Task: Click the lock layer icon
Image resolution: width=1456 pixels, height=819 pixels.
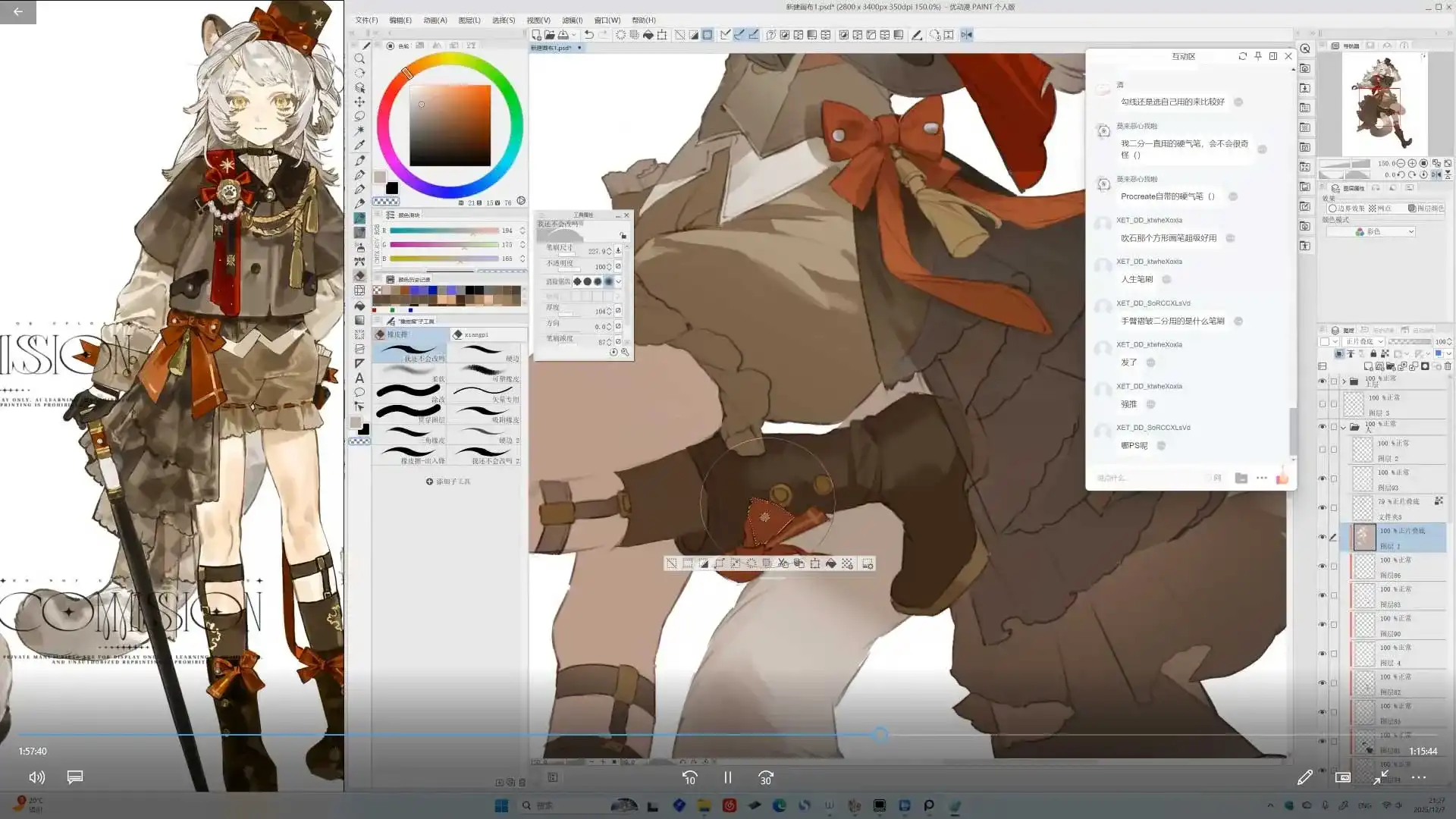Action: click(1373, 354)
